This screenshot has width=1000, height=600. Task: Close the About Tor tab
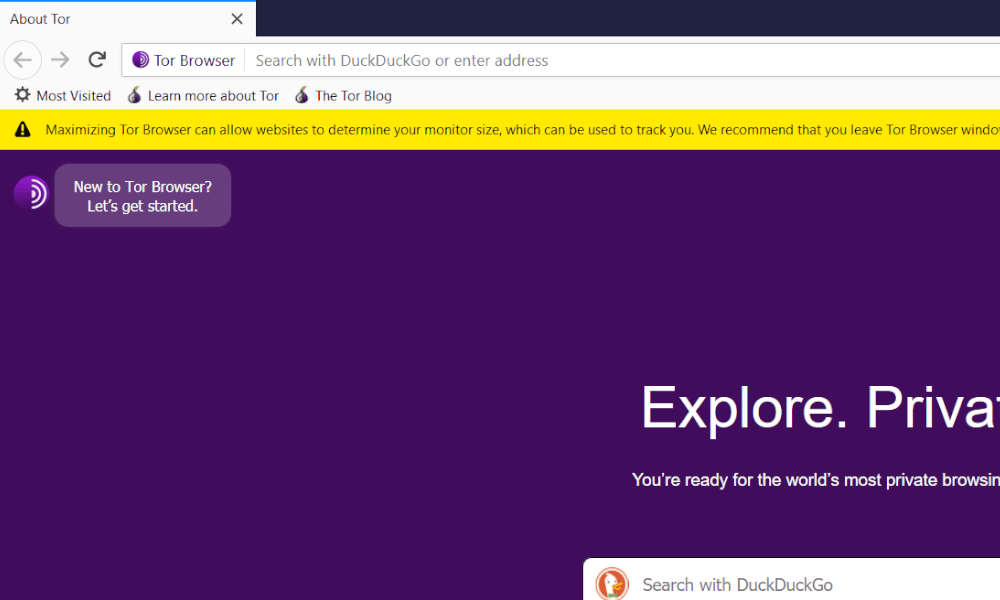[237, 19]
